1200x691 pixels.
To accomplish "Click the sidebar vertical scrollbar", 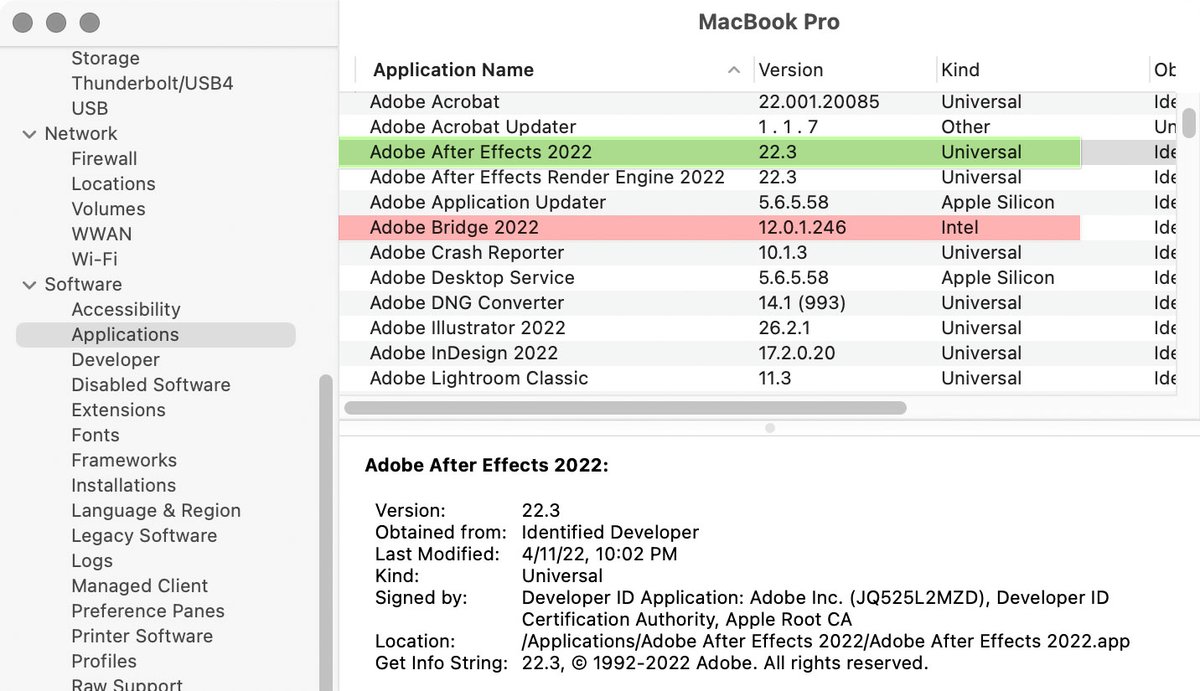I will 325,533.
